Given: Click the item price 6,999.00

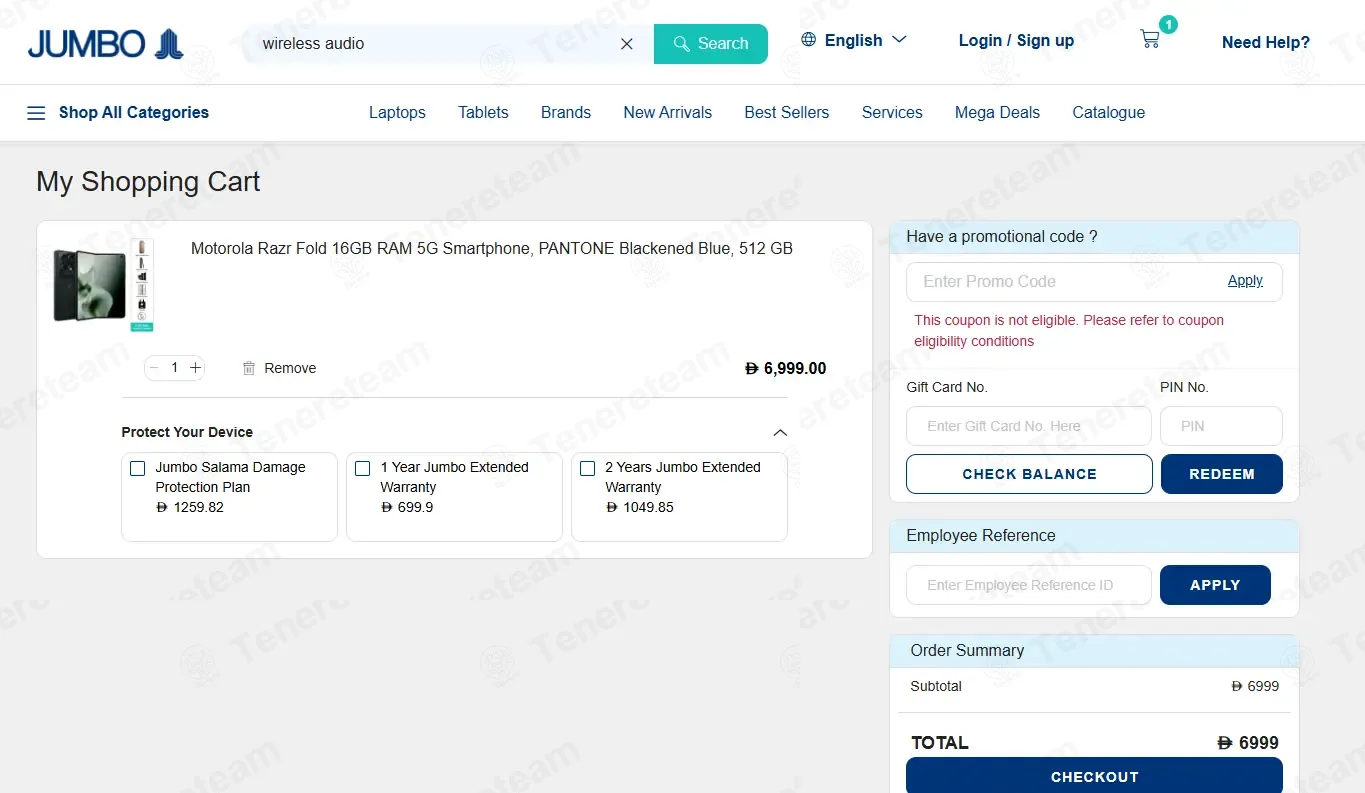Looking at the screenshot, I should coord(786,369).
